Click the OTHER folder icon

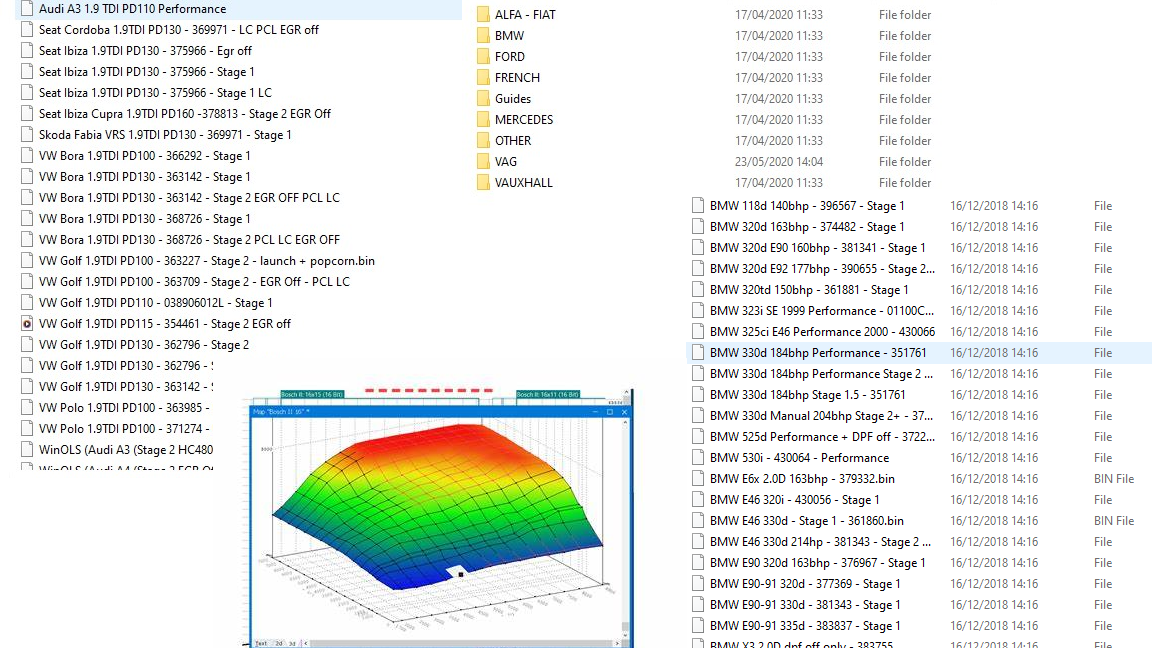click(x=483, y=140)
